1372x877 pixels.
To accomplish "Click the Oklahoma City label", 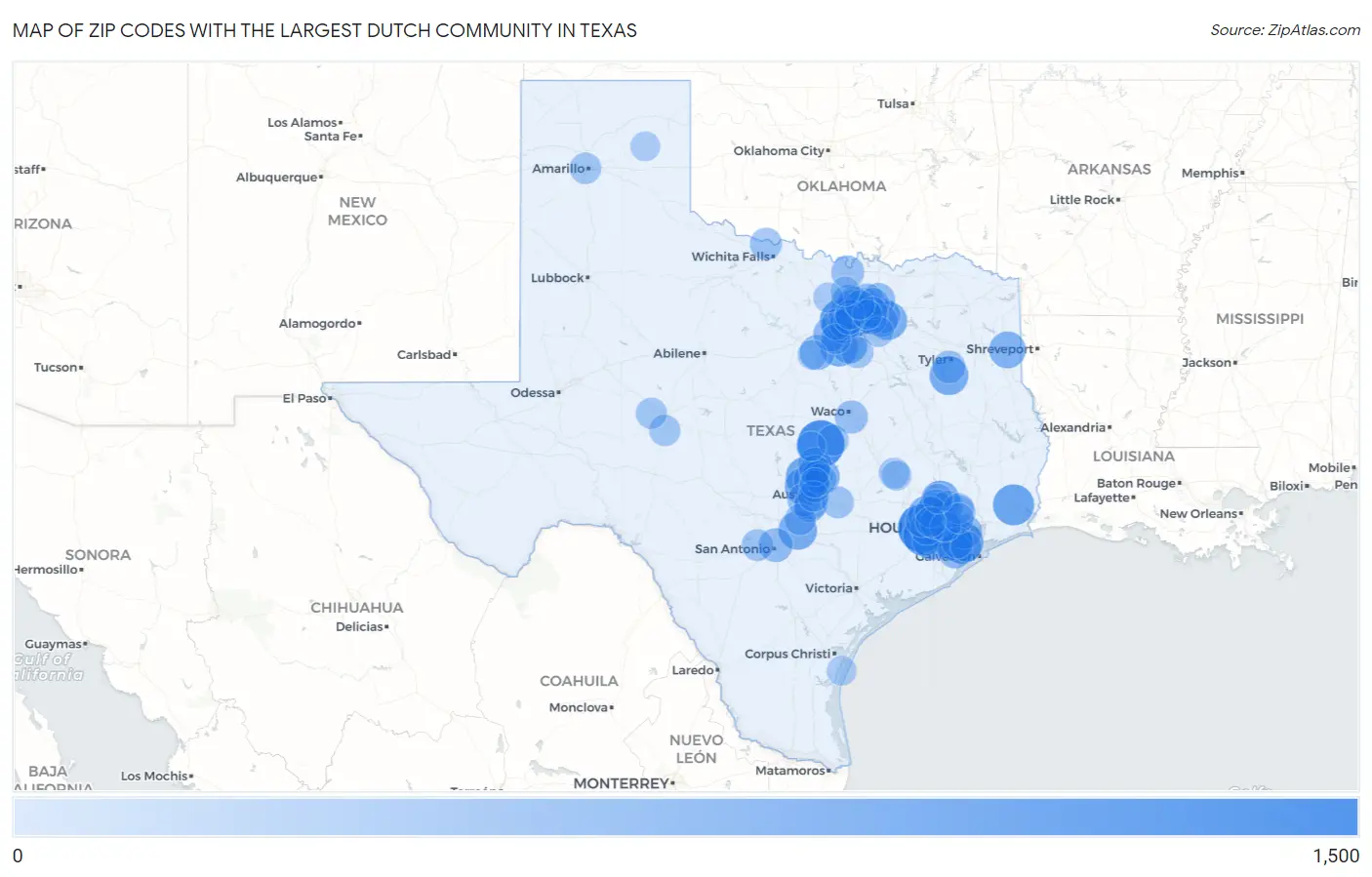I will tap(780, 150).
